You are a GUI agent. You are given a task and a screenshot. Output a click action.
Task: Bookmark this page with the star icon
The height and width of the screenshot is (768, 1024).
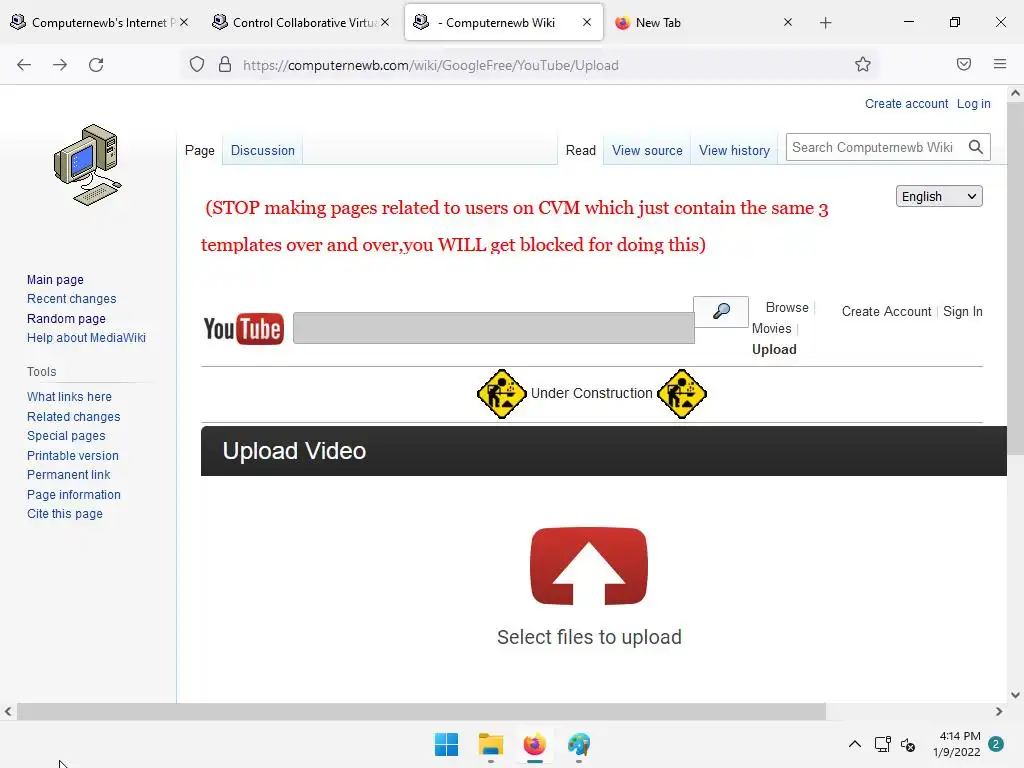pyautogui.click(x=863, y=64)
